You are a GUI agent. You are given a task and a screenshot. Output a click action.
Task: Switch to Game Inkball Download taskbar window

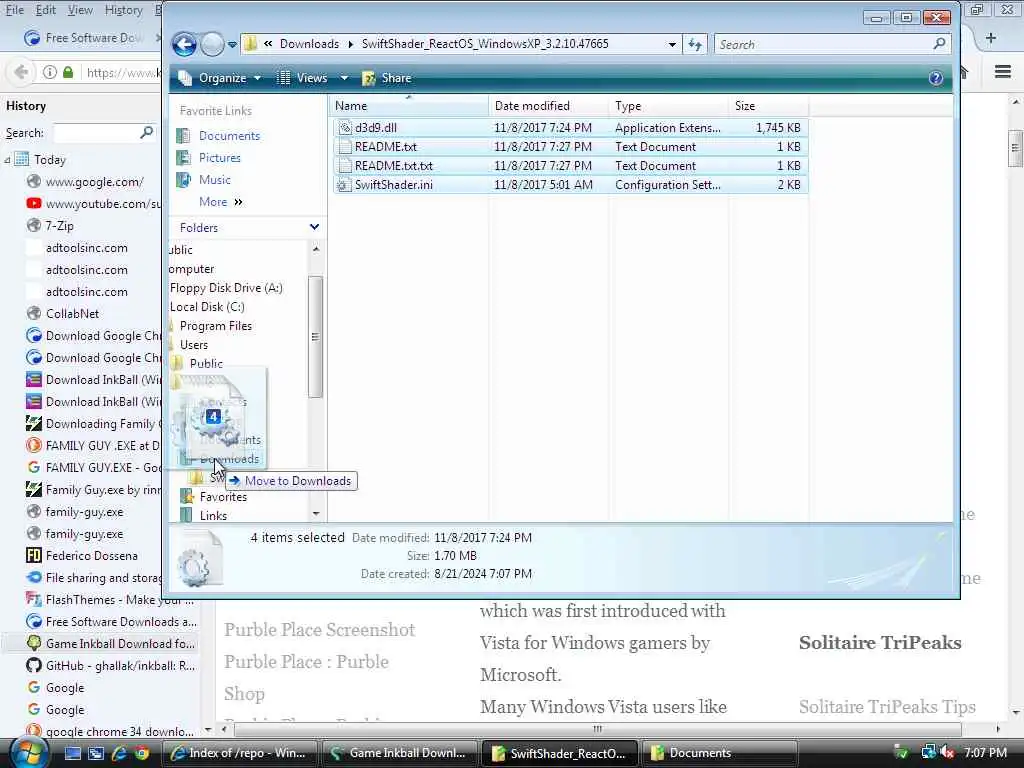399,754
